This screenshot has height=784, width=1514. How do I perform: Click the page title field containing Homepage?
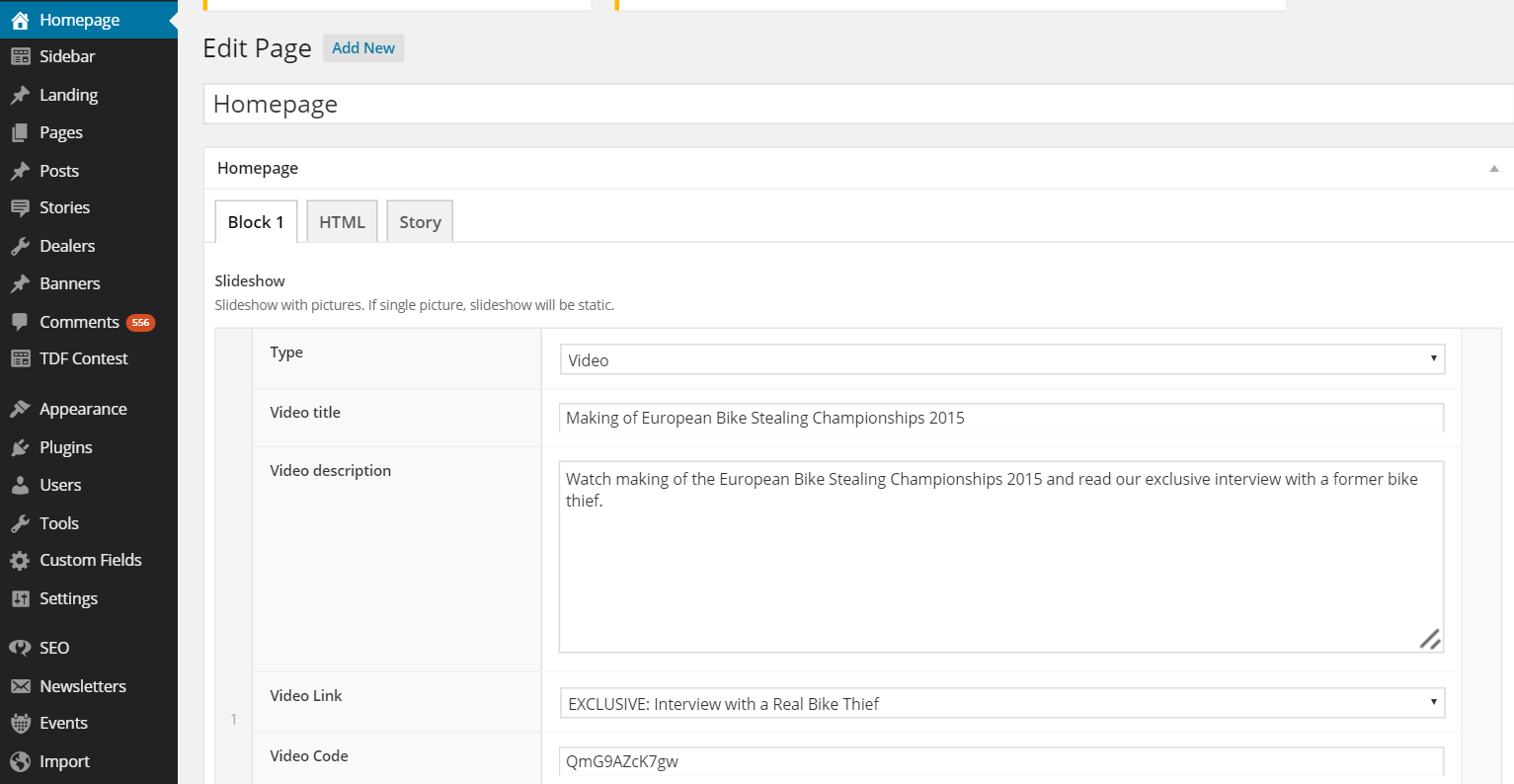(x=858, y=104)
